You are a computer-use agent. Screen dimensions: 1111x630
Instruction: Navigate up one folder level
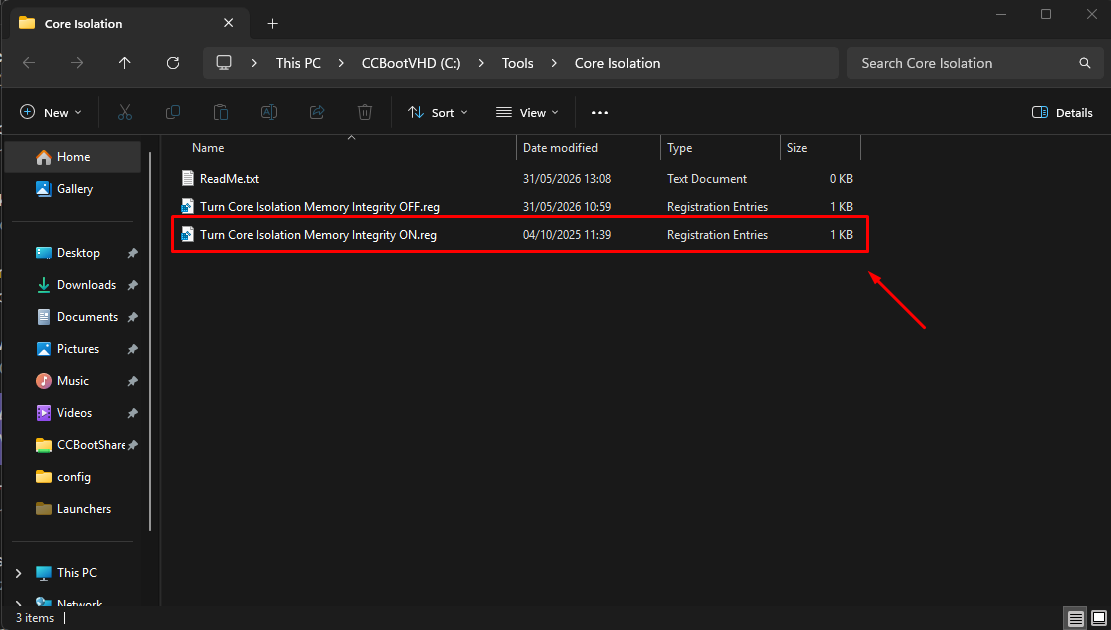[x=125, y=63]
